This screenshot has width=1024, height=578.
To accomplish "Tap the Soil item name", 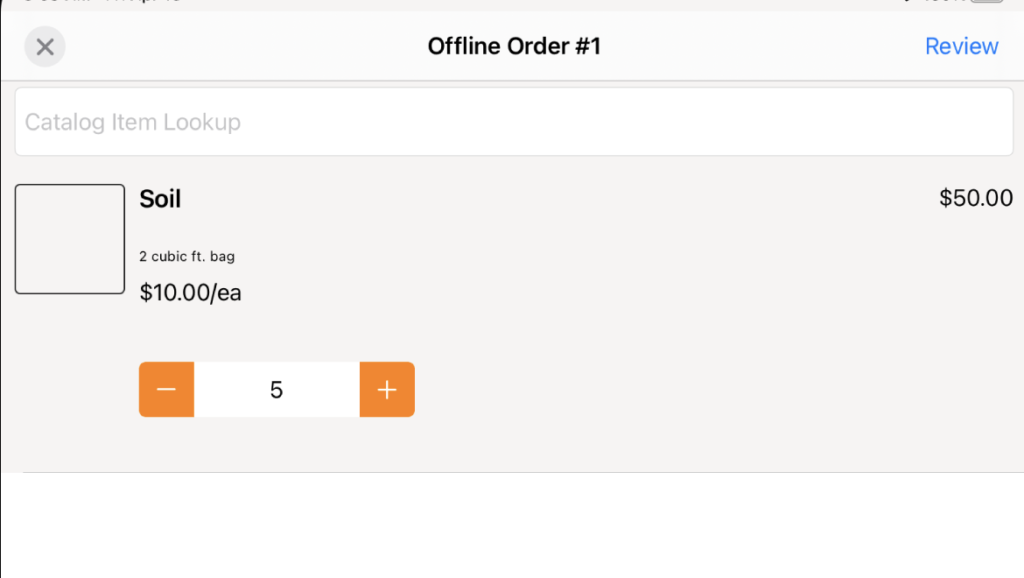I will (x=160, y=199).
